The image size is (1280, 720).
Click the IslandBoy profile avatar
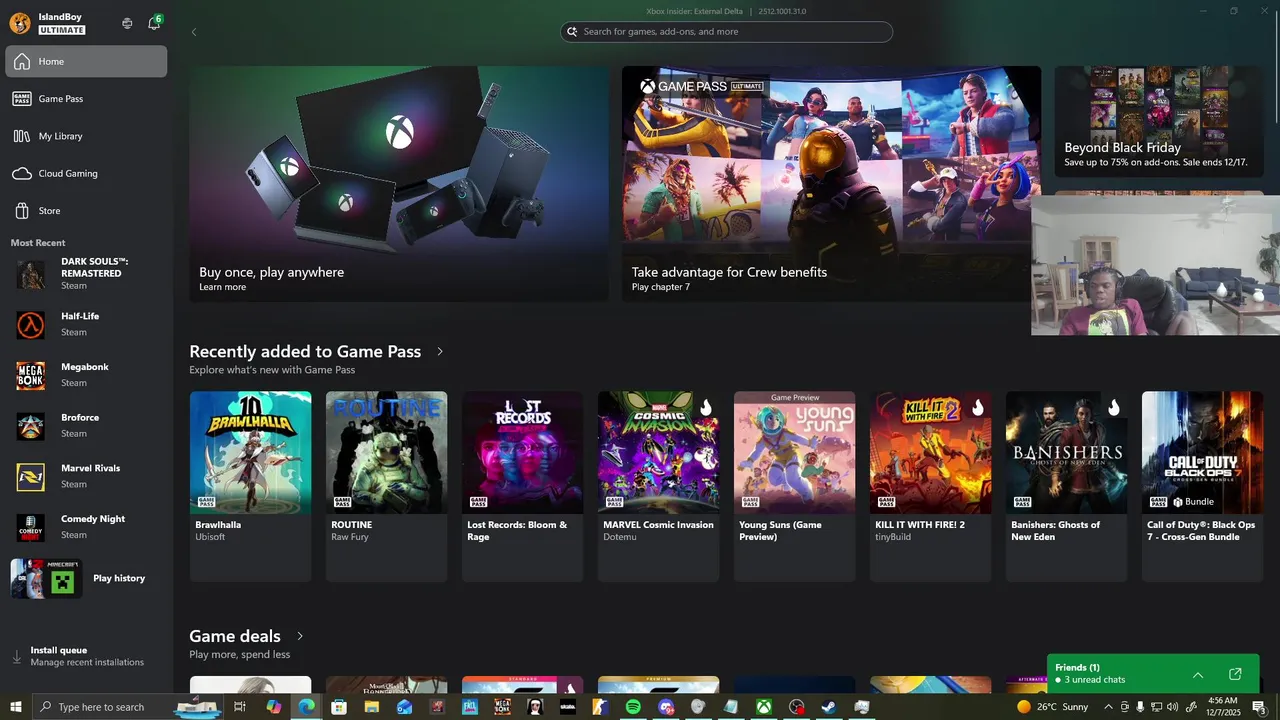click(x=20, y=23)
